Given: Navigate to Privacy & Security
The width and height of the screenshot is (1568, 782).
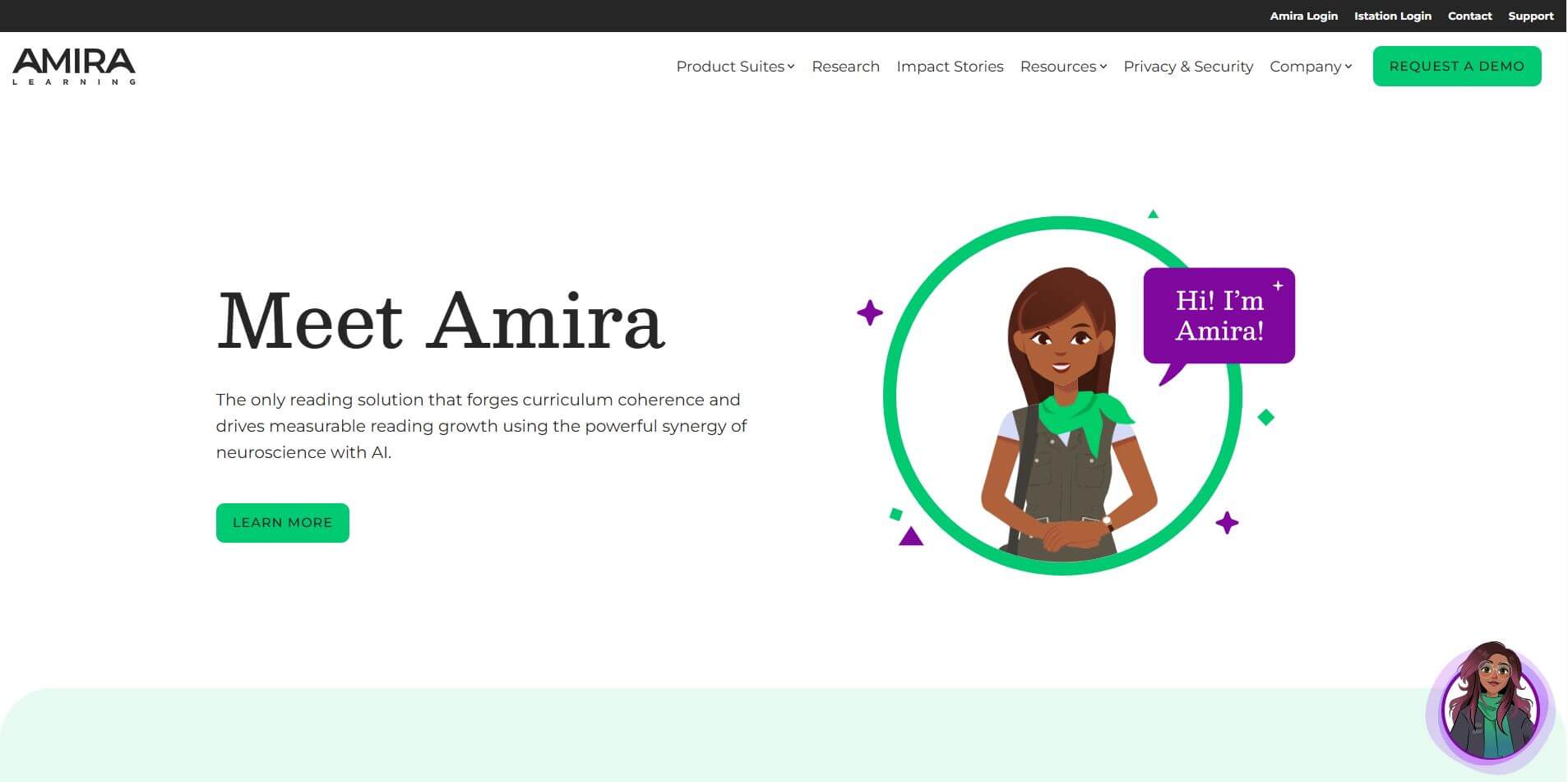Looking at the screenshot, I should pos(1188,67).
